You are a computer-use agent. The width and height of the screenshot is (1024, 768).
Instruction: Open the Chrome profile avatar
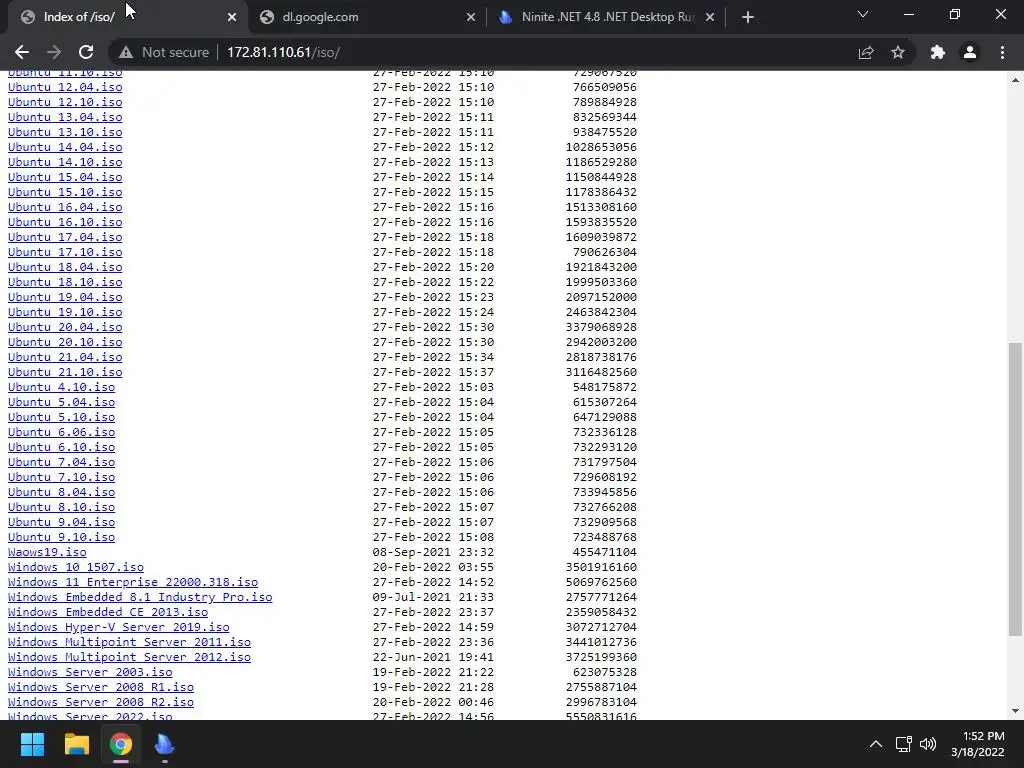[x=970, y=52]
